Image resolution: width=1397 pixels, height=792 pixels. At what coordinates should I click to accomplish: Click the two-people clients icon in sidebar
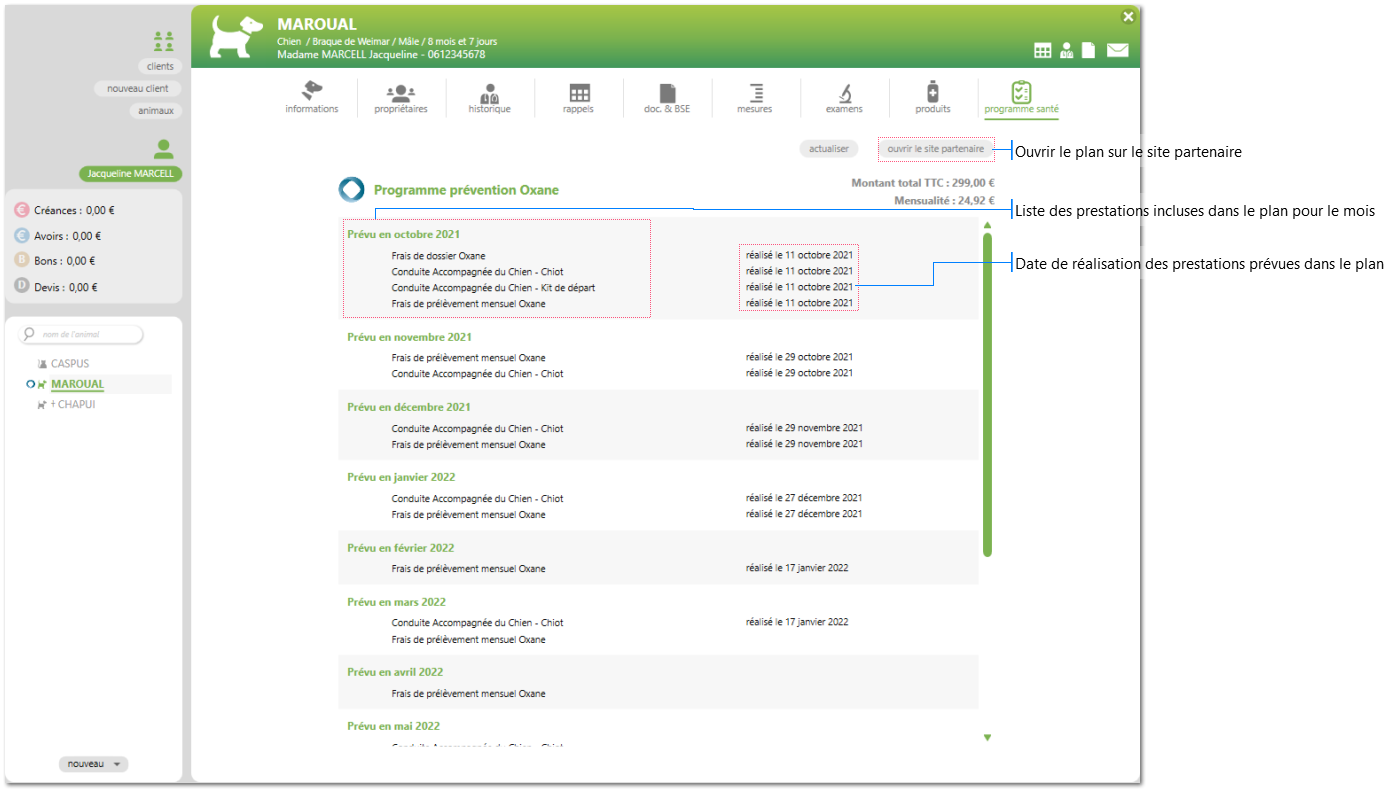[x=164, y=41]
